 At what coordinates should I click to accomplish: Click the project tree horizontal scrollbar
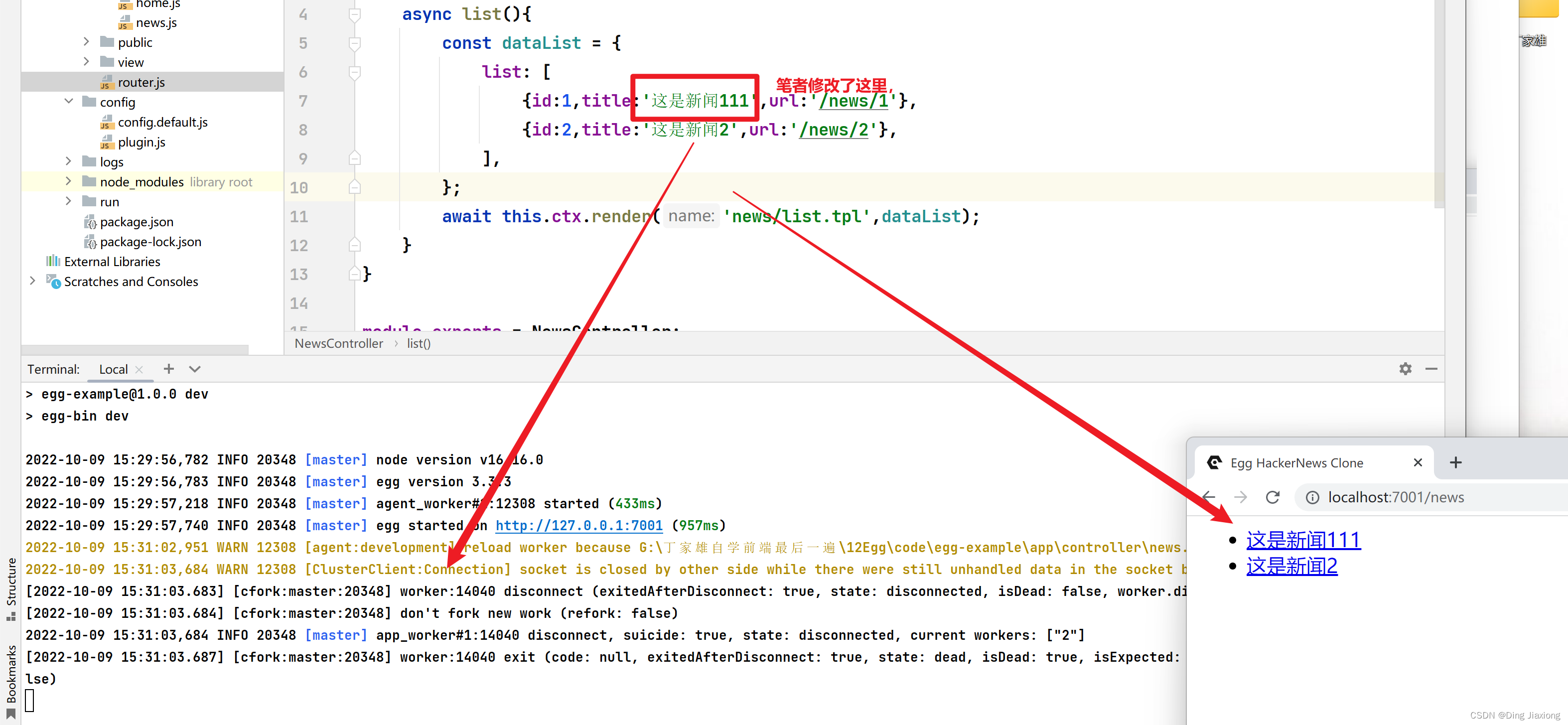coord(135,349)
